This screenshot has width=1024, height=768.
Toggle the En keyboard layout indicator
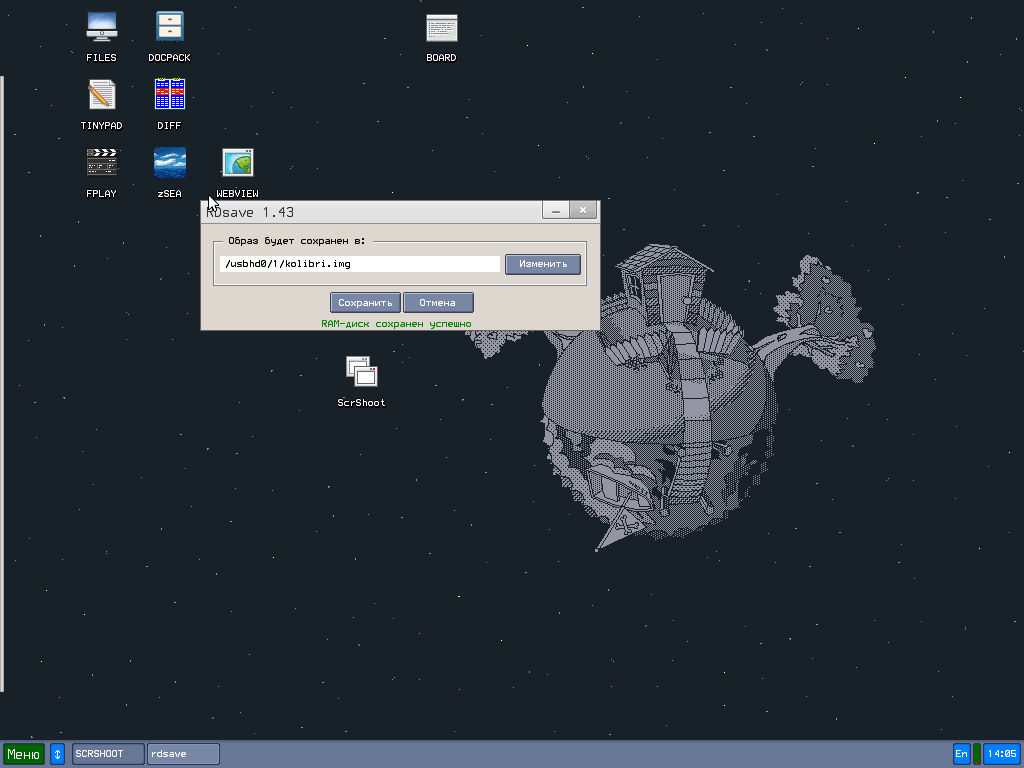pos(961,754)
